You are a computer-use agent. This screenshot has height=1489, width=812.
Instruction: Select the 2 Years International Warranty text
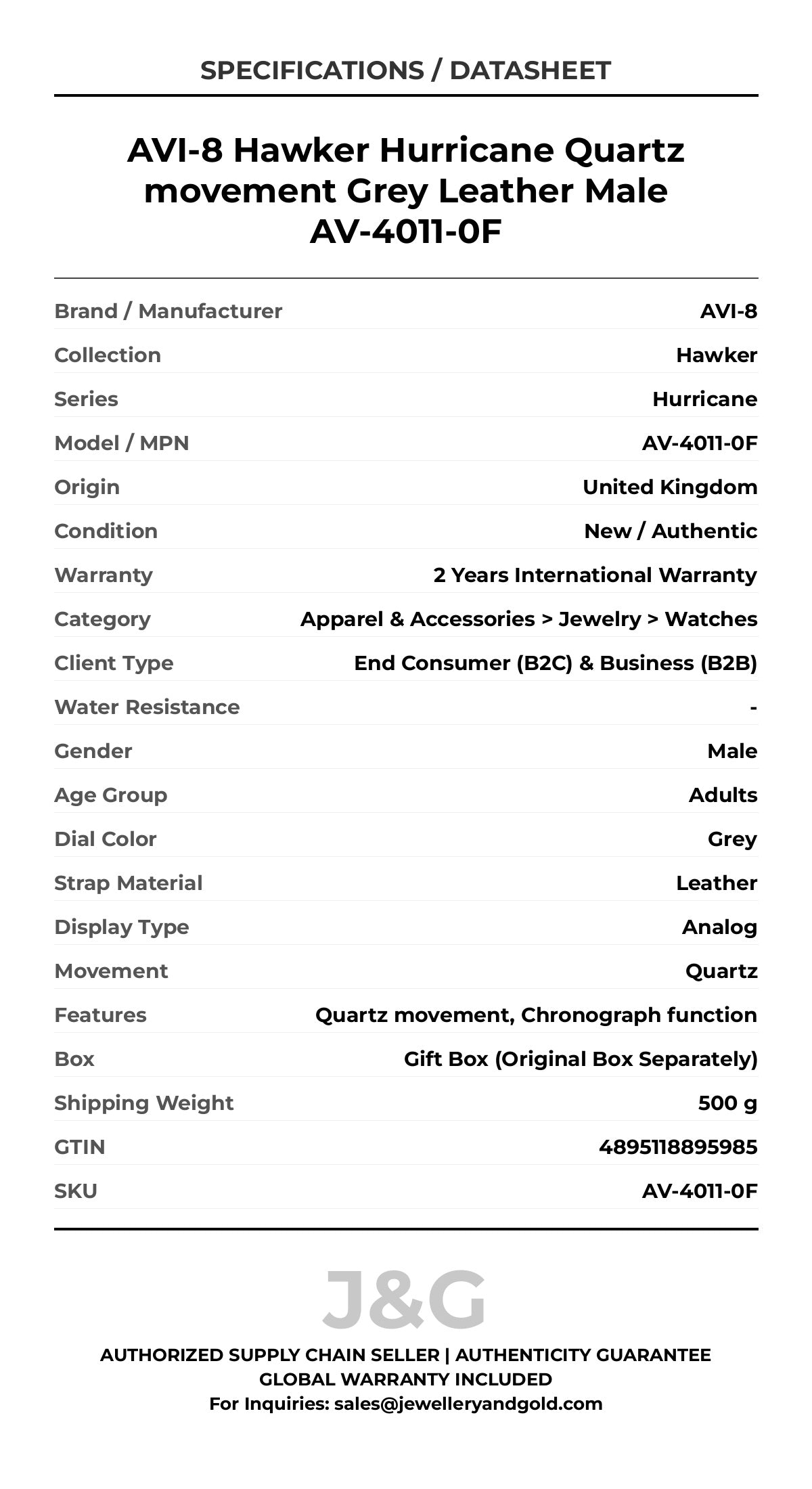(595, 575)
